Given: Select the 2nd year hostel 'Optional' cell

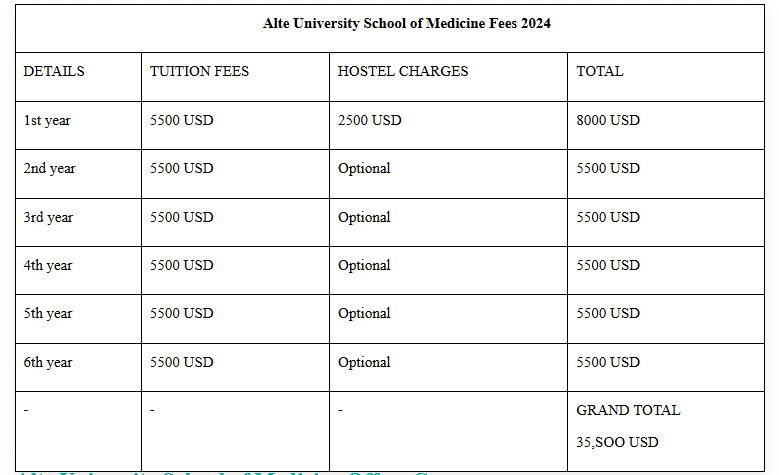Looking at the screenshot, I should coord(364,169).
